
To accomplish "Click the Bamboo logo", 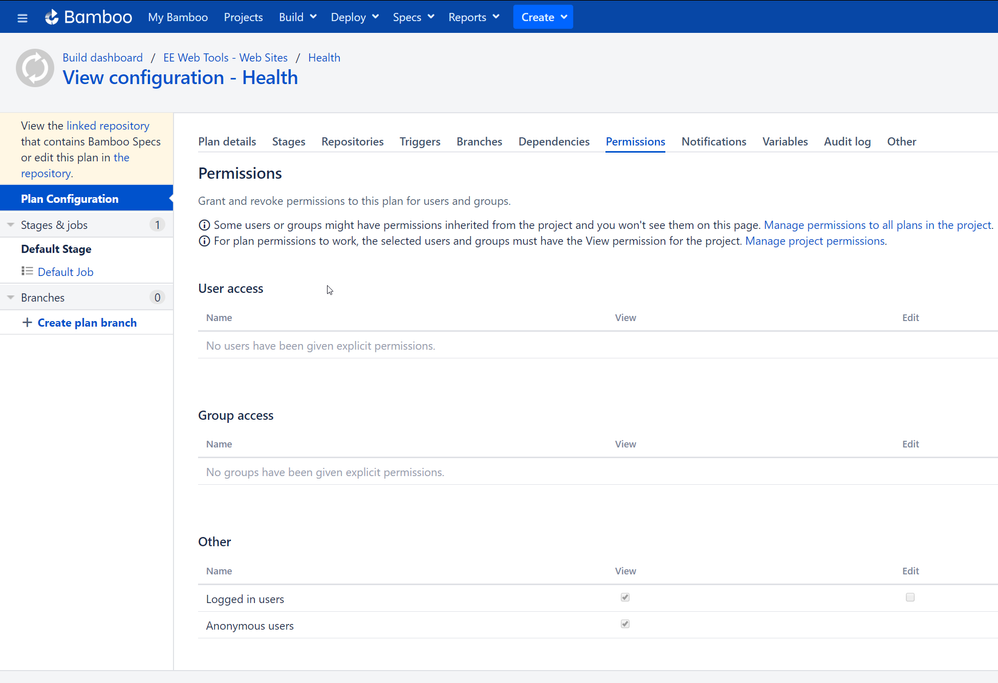I will point(88,17).
